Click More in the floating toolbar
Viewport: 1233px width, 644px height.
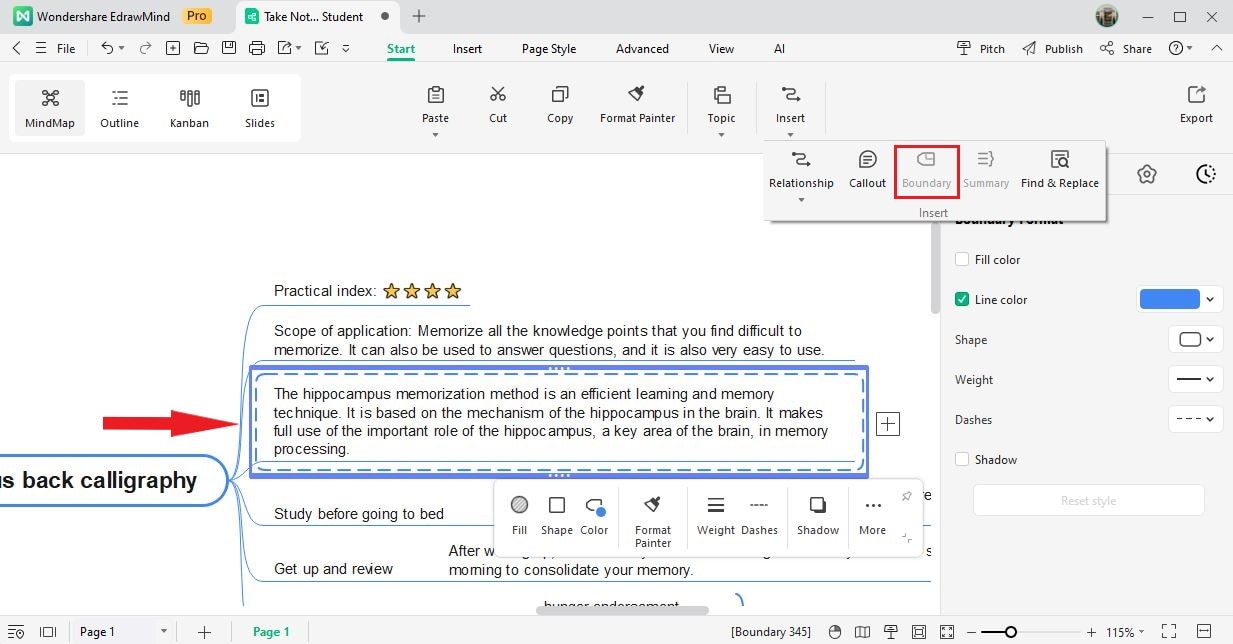click(x=873, y=515)
